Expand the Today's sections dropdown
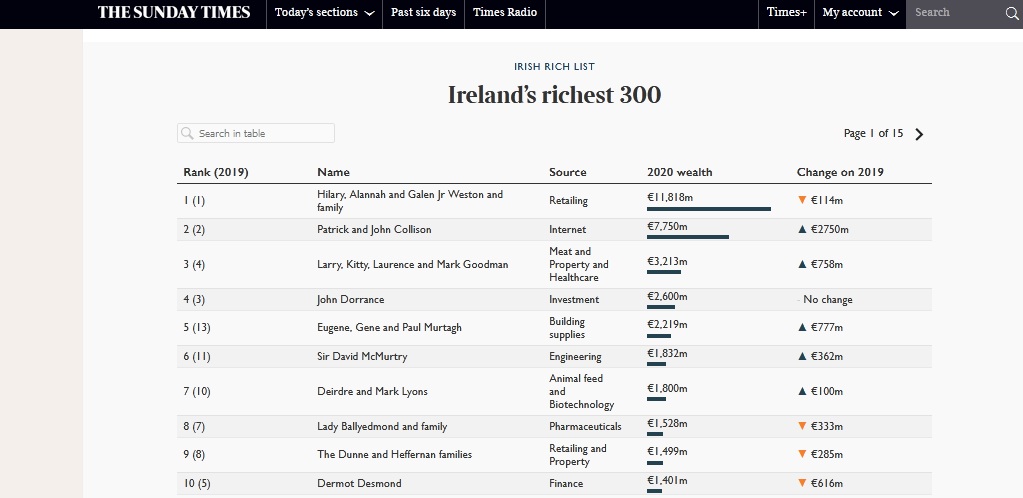This screenshot has width=1023, height=498. 325,13
